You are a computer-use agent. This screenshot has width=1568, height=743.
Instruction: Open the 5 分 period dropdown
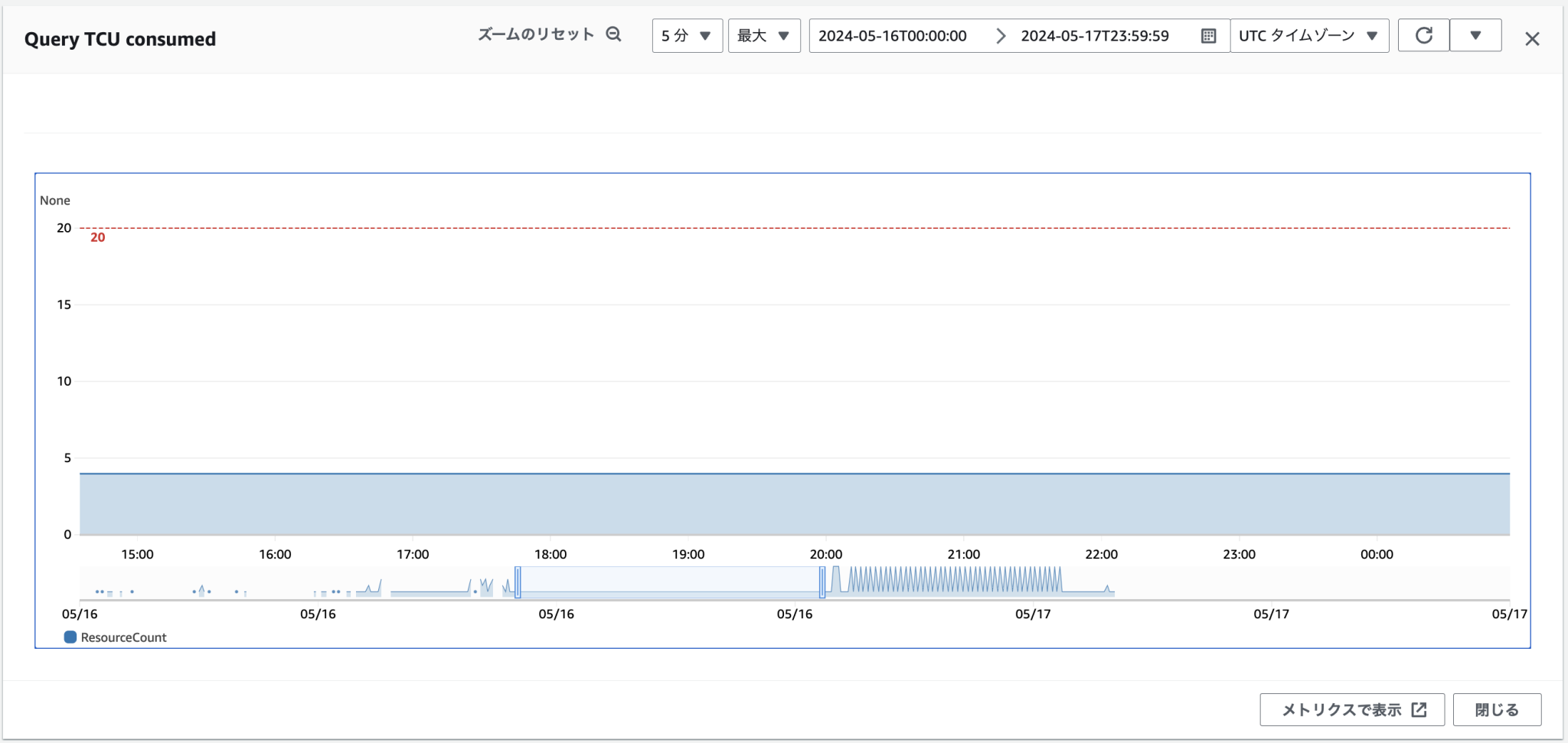point(687,36)
